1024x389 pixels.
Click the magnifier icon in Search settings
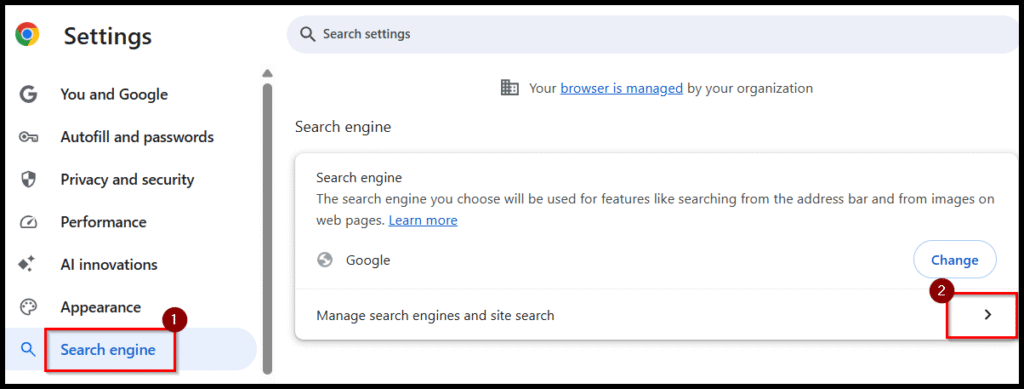click(308, 34)
